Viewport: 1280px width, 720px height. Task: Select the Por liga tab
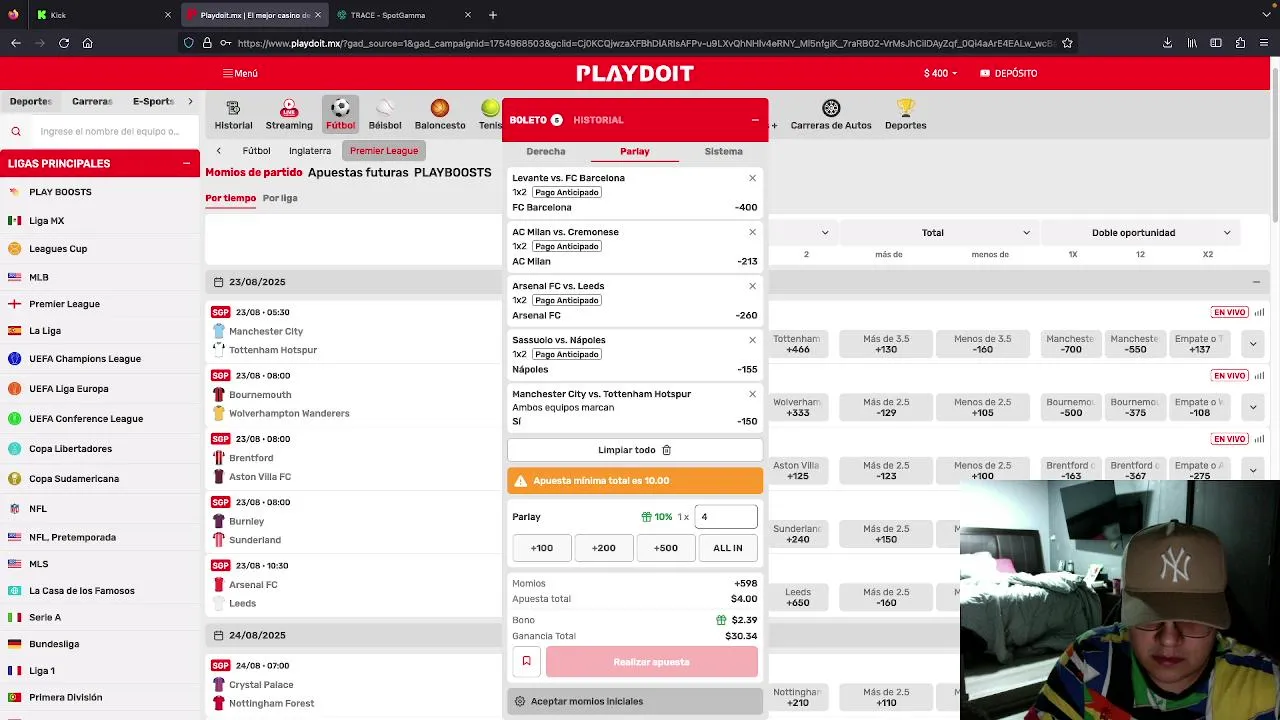[280, 198]
